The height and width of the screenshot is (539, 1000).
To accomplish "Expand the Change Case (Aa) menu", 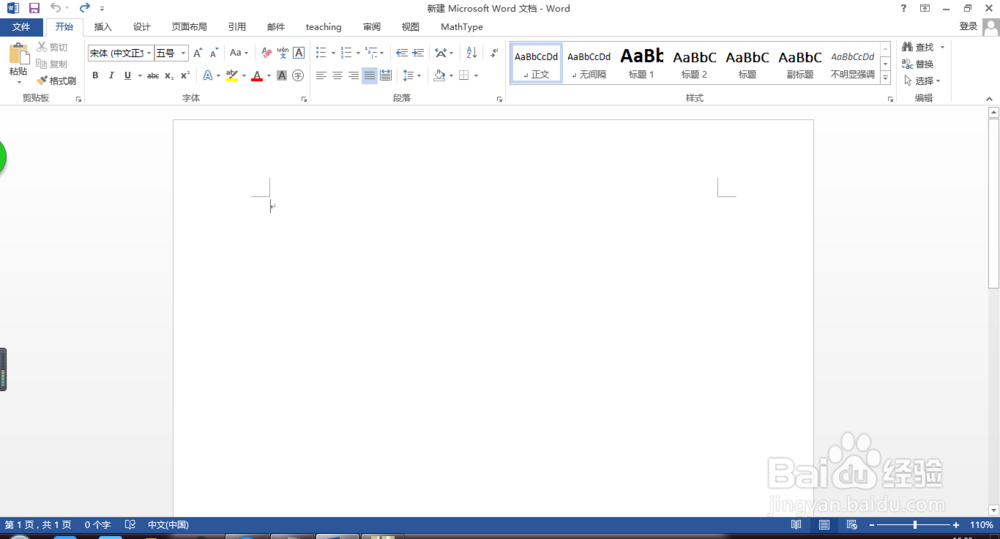I will point(239,53).
